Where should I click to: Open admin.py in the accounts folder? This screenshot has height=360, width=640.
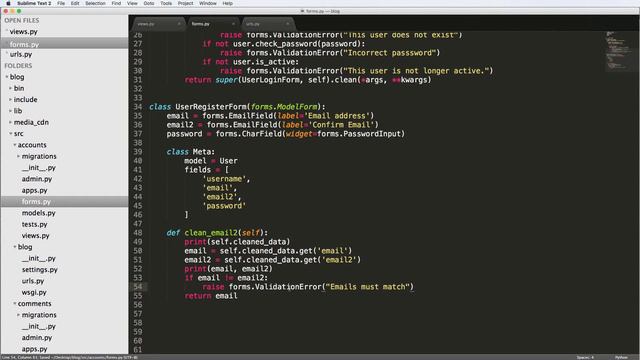pyautogui.click(x=37, y=179)
